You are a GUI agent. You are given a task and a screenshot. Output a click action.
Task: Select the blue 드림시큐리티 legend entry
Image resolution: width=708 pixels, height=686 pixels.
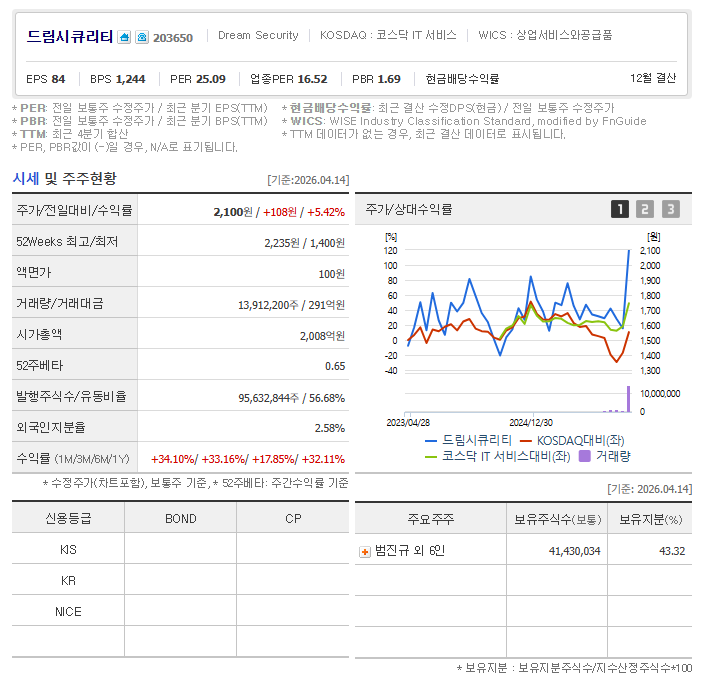468,440
